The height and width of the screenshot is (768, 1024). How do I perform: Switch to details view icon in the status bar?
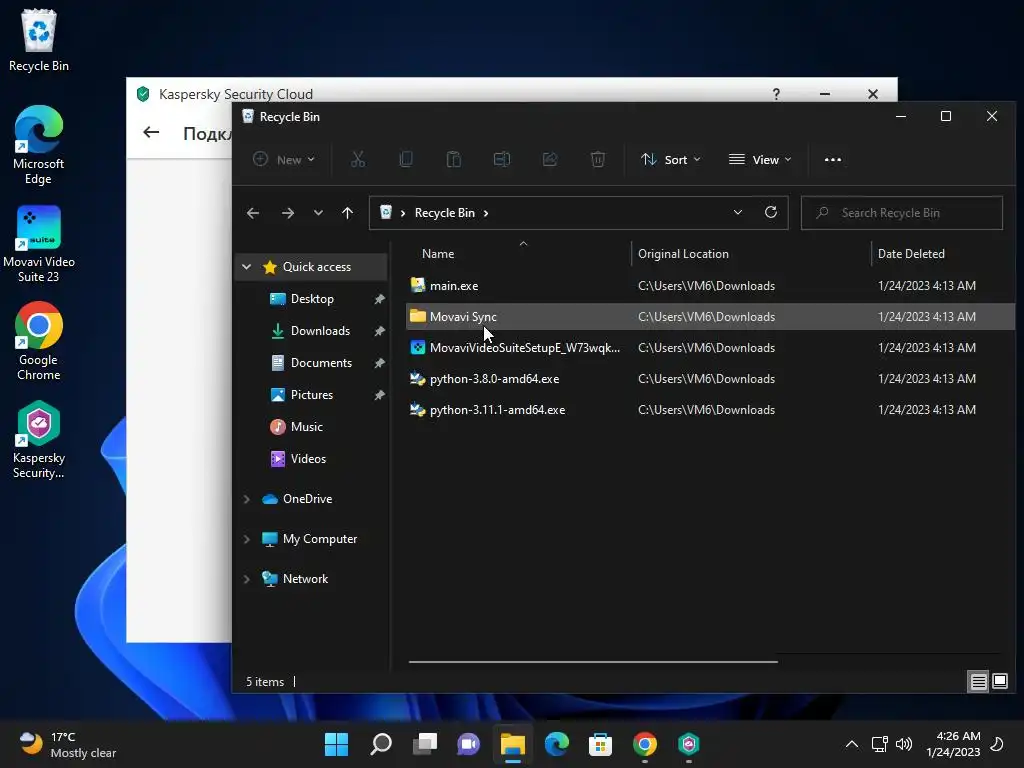(978, 682)
